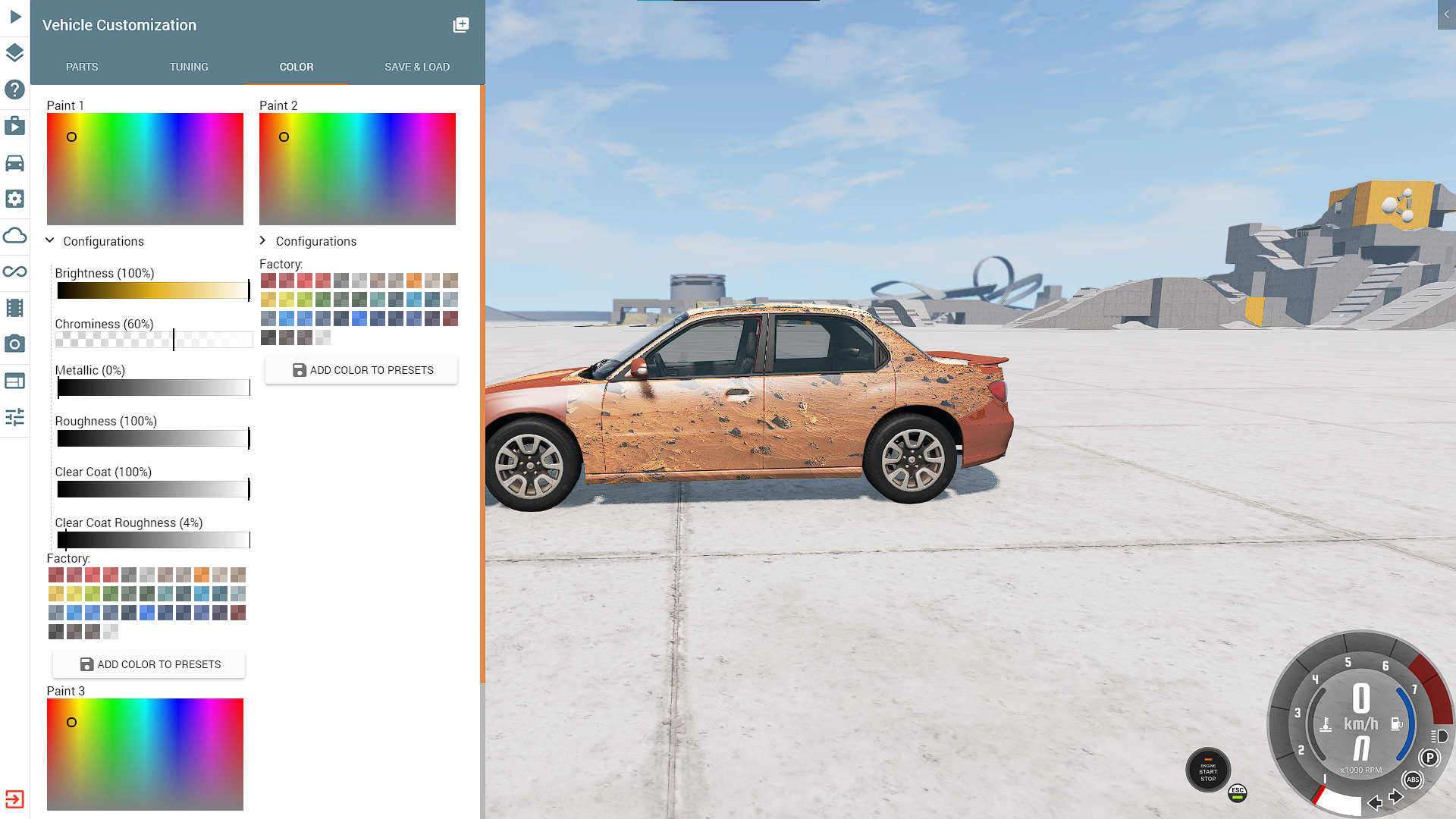The image size is (1456, 819).
Task: Switch to the Tuning tab
Action: coord(189,67)
